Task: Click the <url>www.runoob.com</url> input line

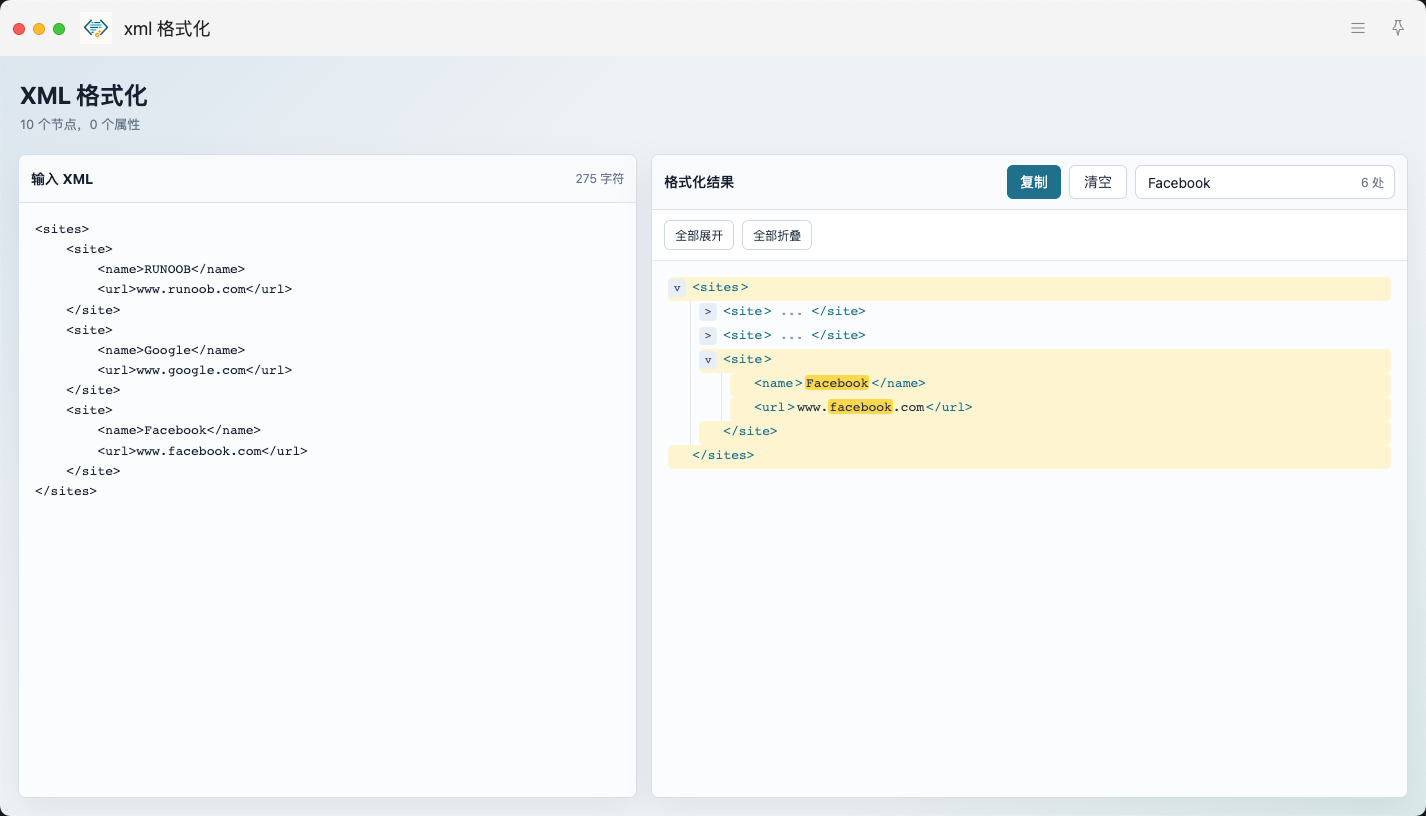Action: coord(195,289)
